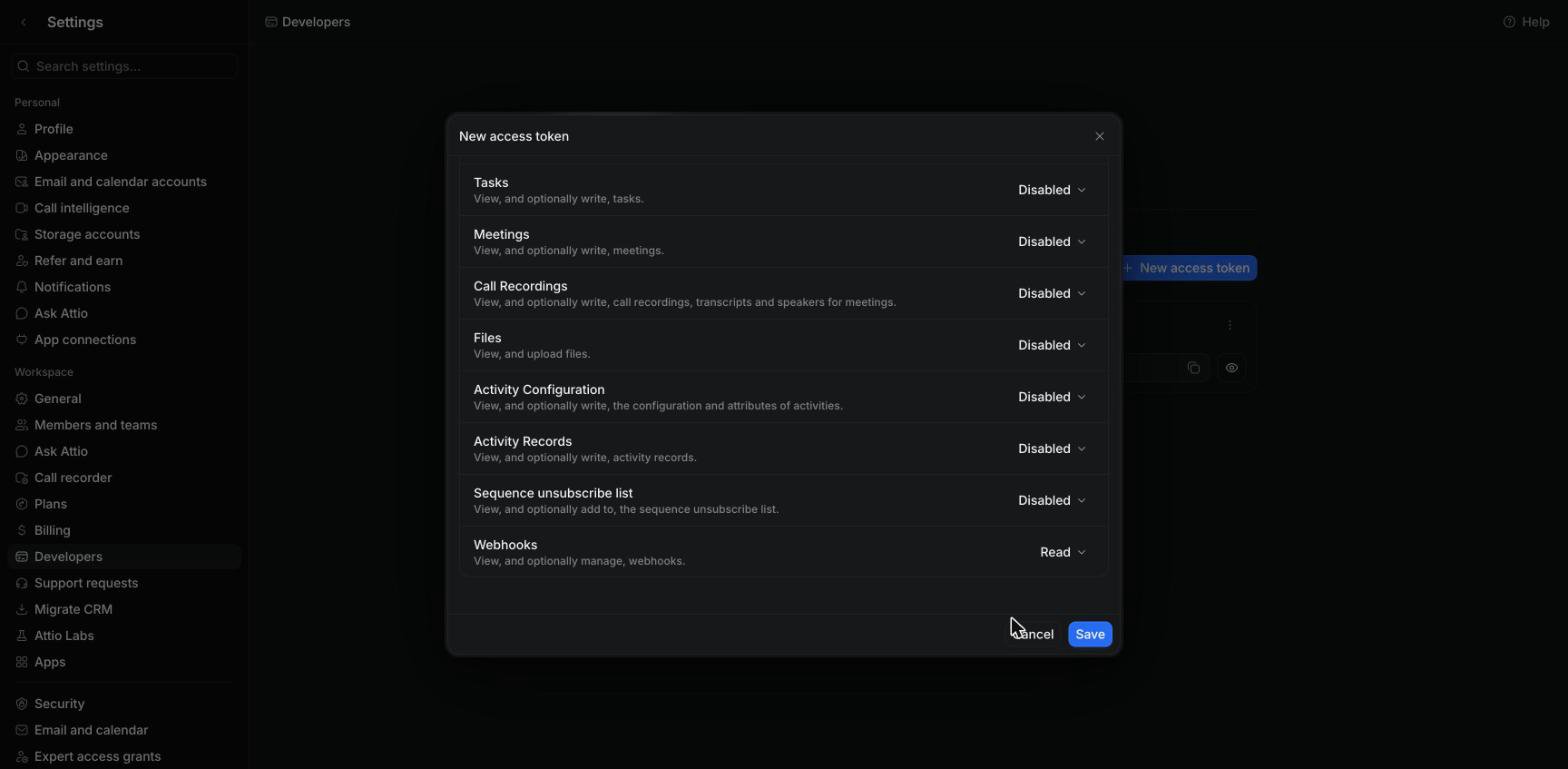Open the token's three-dot options menu

[1229, 325]
